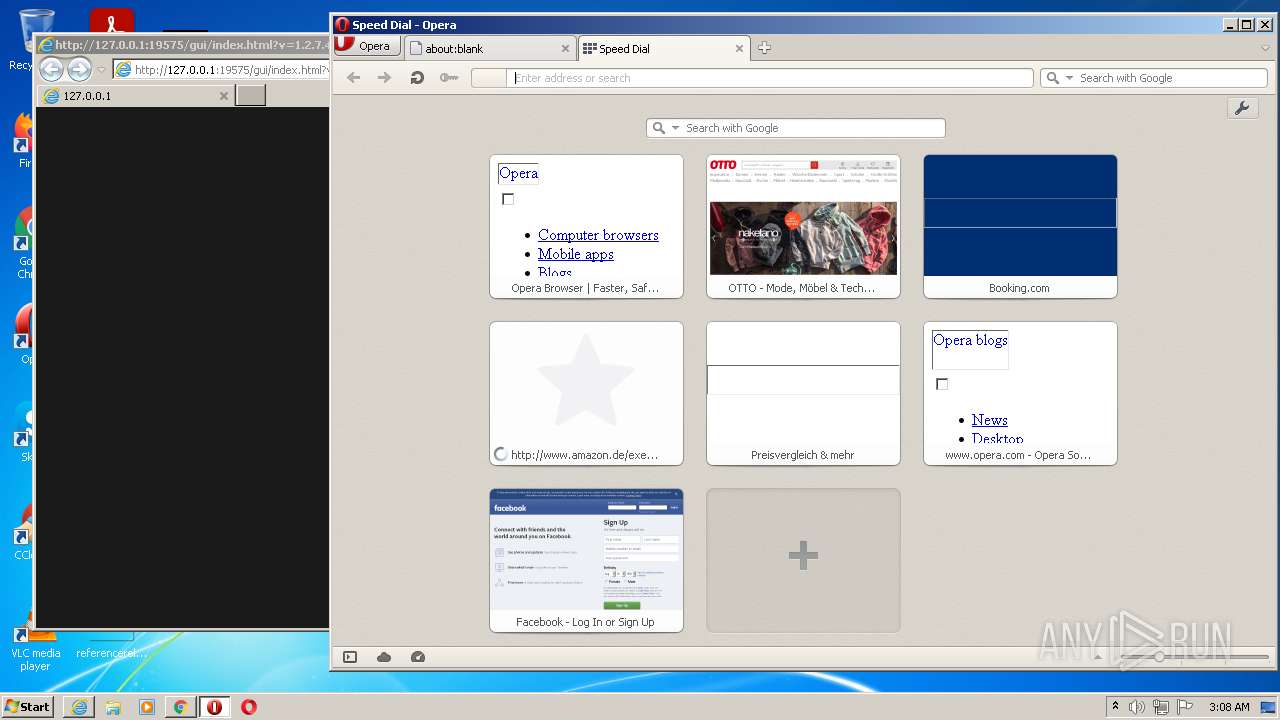Screen dimensions: 1280x720
Task: Click the 3:08 AM taskbar clock
Action: pos(1228,706)
